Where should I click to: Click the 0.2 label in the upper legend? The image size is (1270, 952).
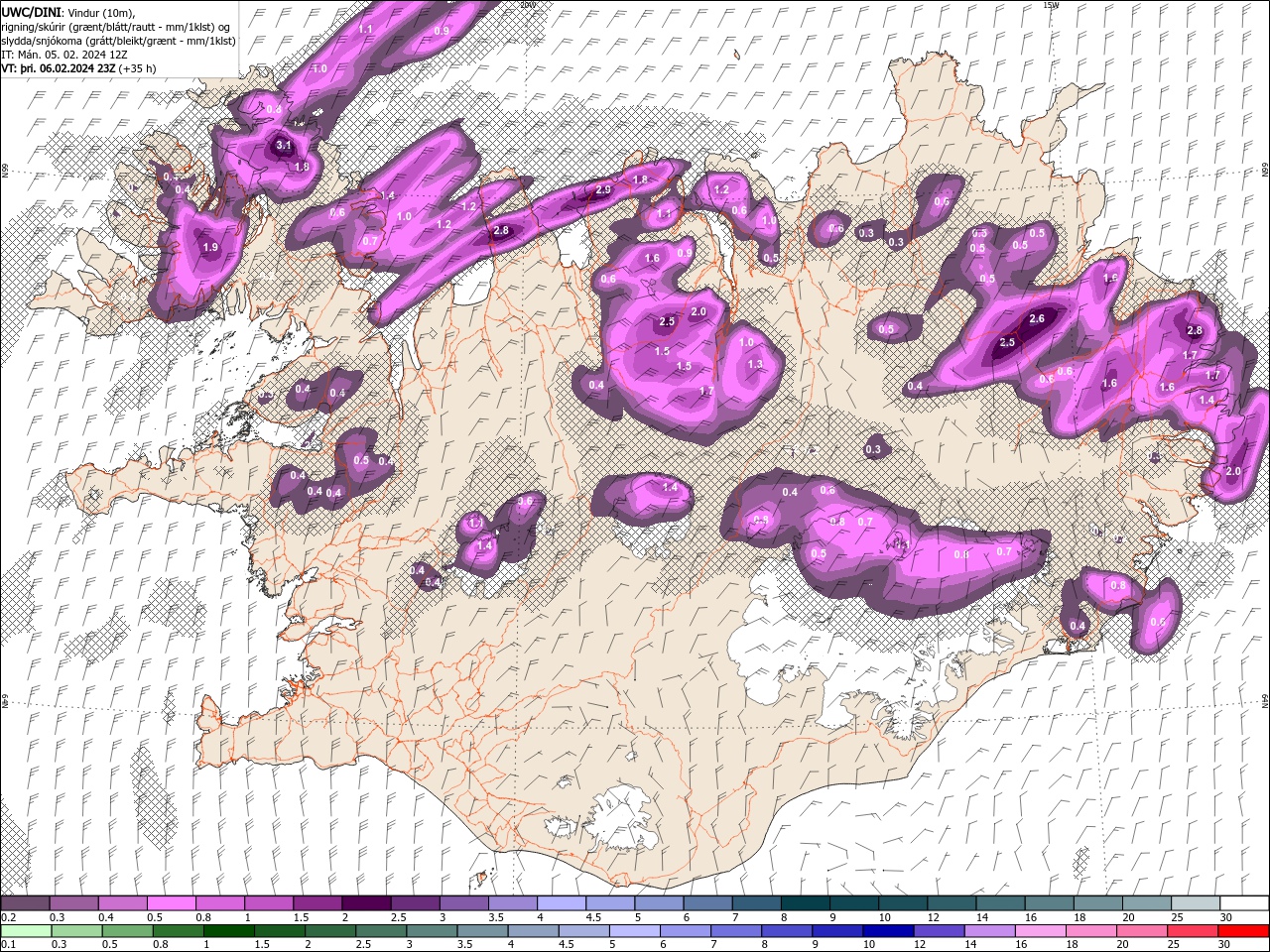7,917
